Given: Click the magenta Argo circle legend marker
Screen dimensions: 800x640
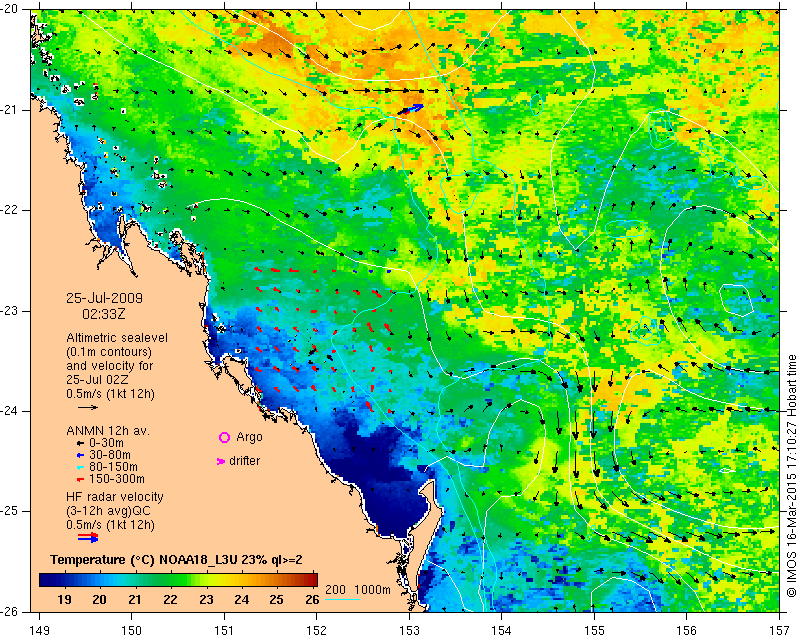Looking at the screenshot, I should (224, 437).
